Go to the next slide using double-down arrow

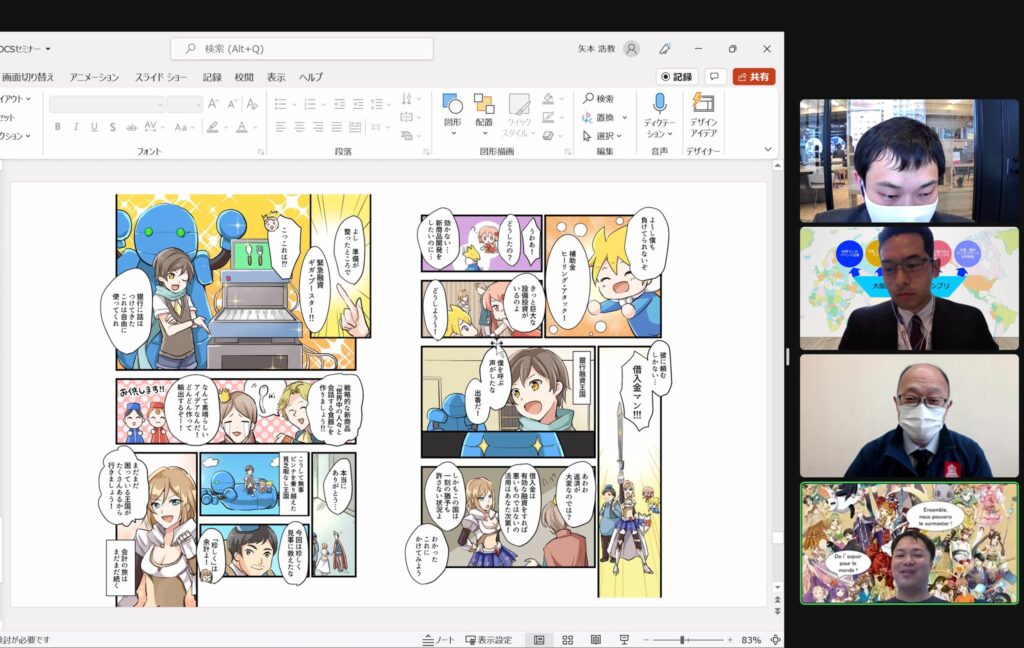[x=777, y=611]
